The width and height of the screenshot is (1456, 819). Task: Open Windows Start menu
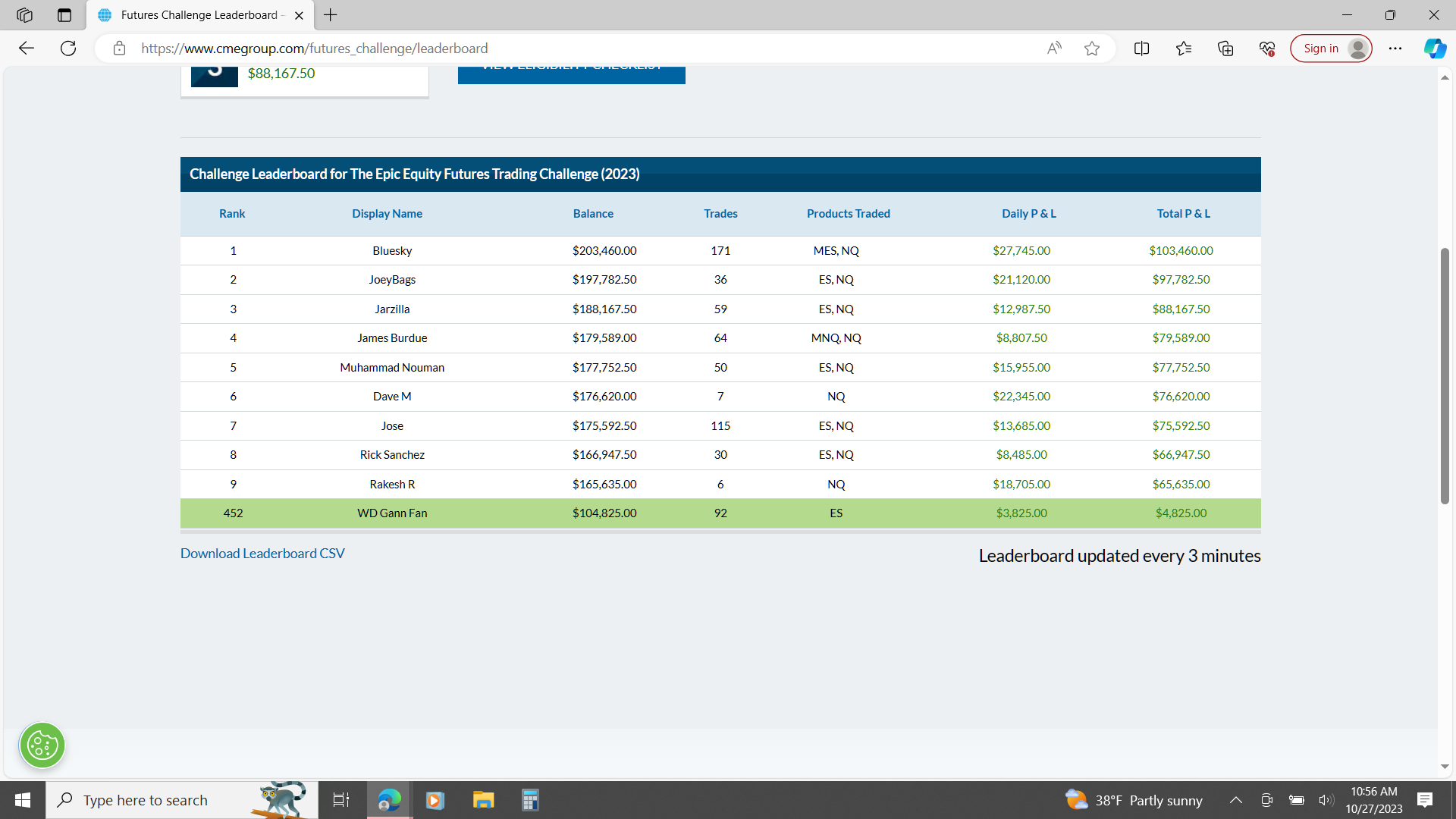(23, 800)
